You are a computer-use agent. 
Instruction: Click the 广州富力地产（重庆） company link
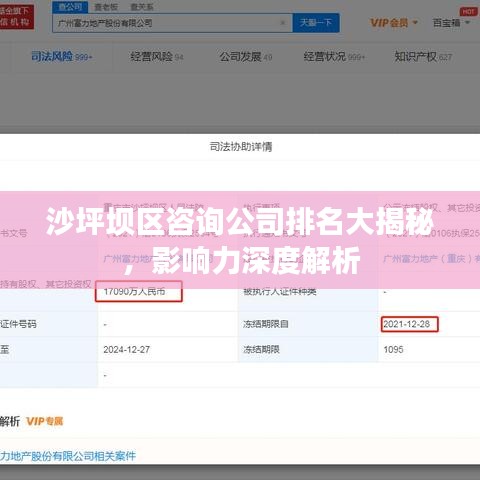[431, 258]
